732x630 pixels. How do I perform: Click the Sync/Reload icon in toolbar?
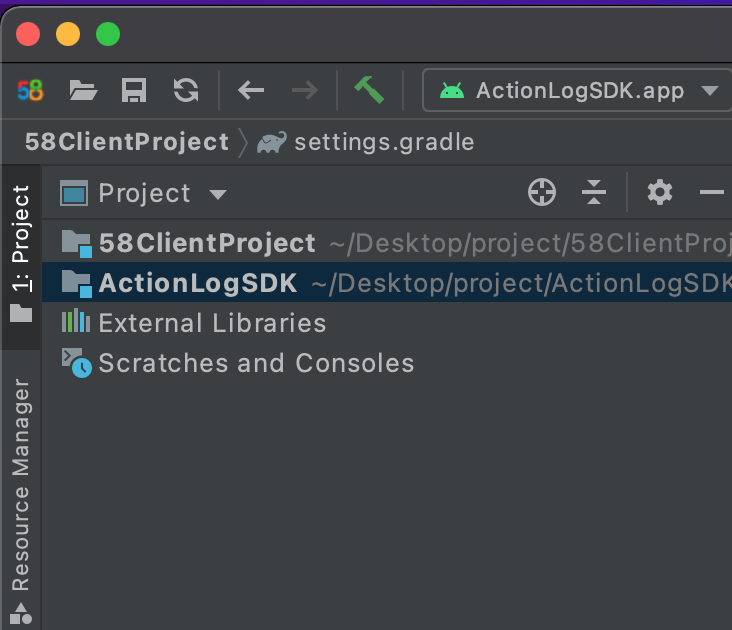[x=186, y=91]
